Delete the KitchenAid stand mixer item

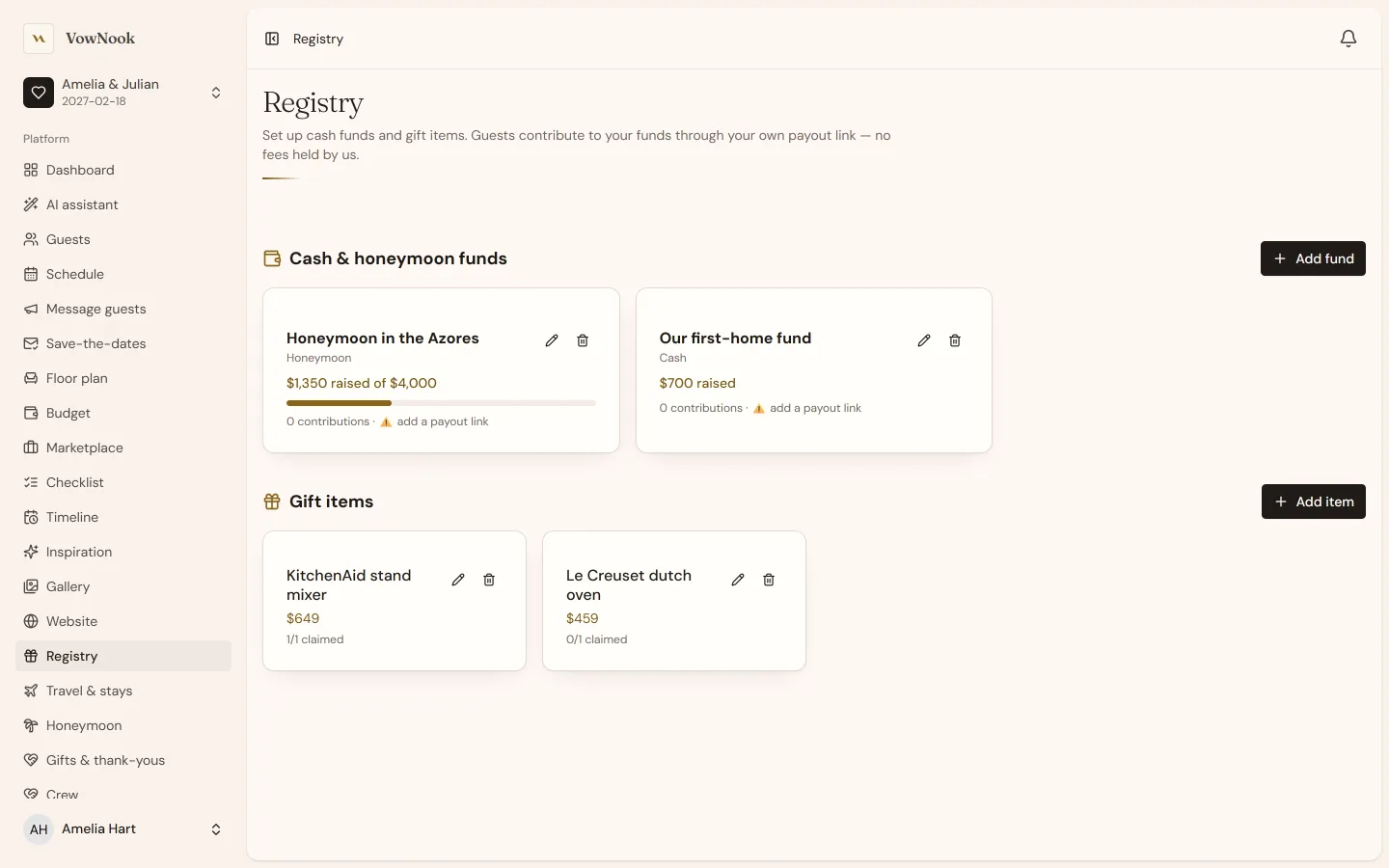tap(489, 580)
